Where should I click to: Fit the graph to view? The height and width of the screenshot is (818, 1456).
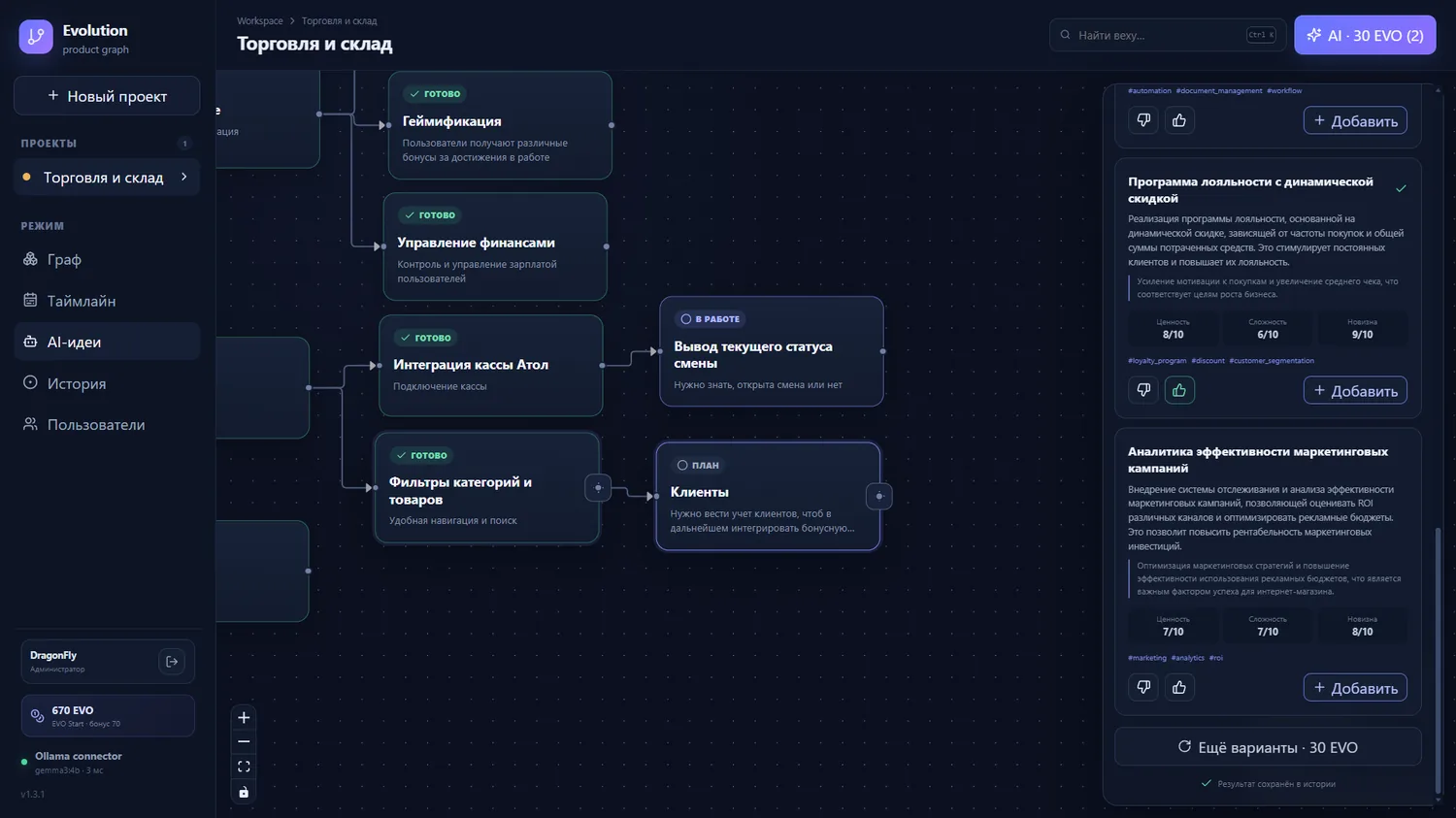click(244, 767)
